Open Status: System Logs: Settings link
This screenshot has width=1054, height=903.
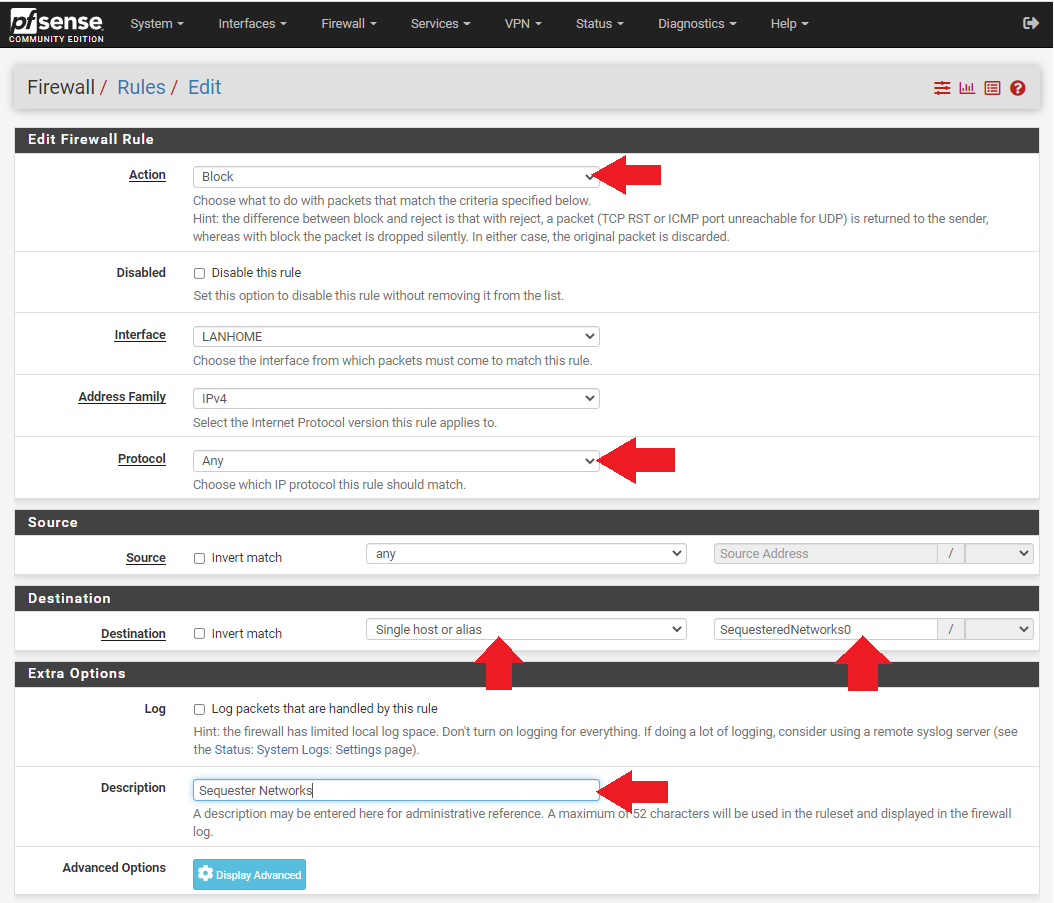pos(298,750)
